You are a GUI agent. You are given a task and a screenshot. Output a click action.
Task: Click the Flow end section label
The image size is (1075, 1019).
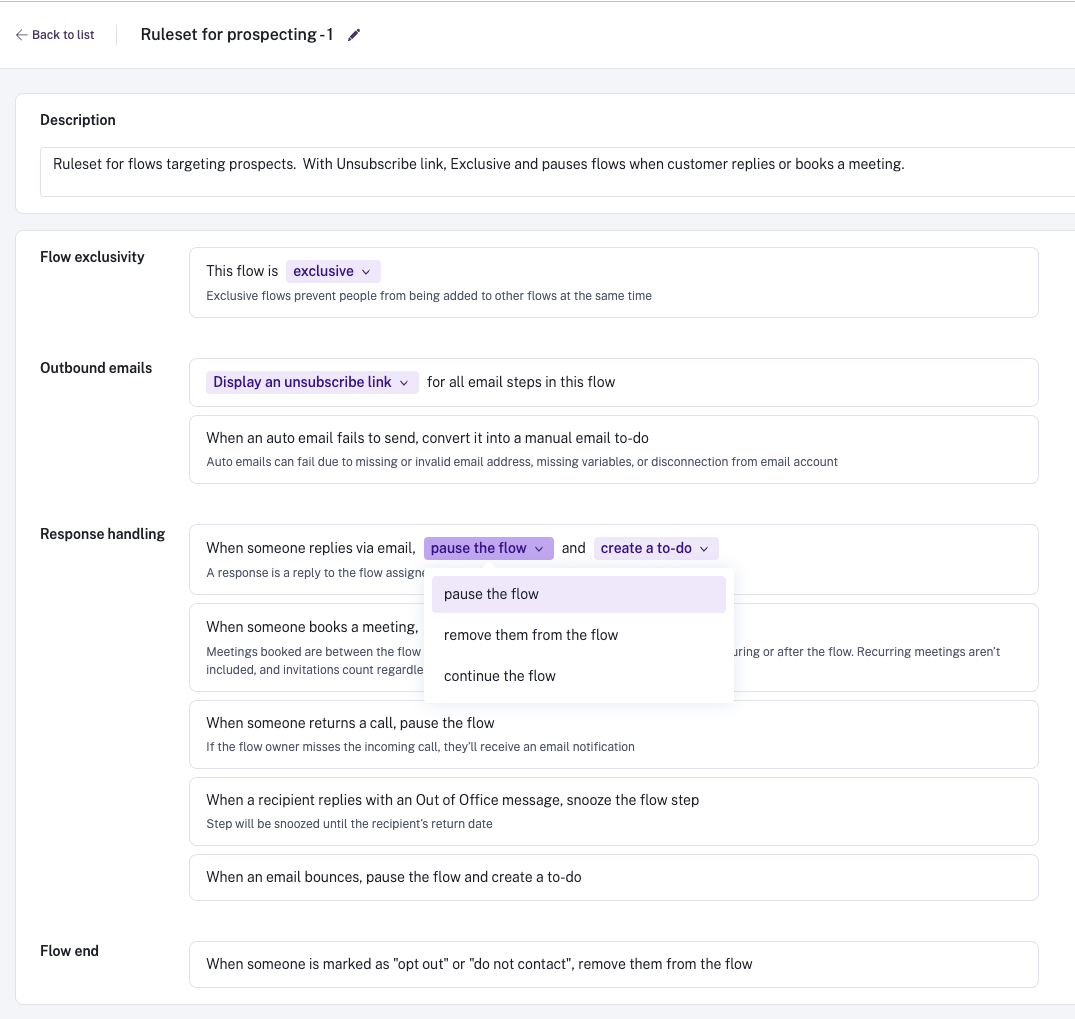tap(69, 951)
